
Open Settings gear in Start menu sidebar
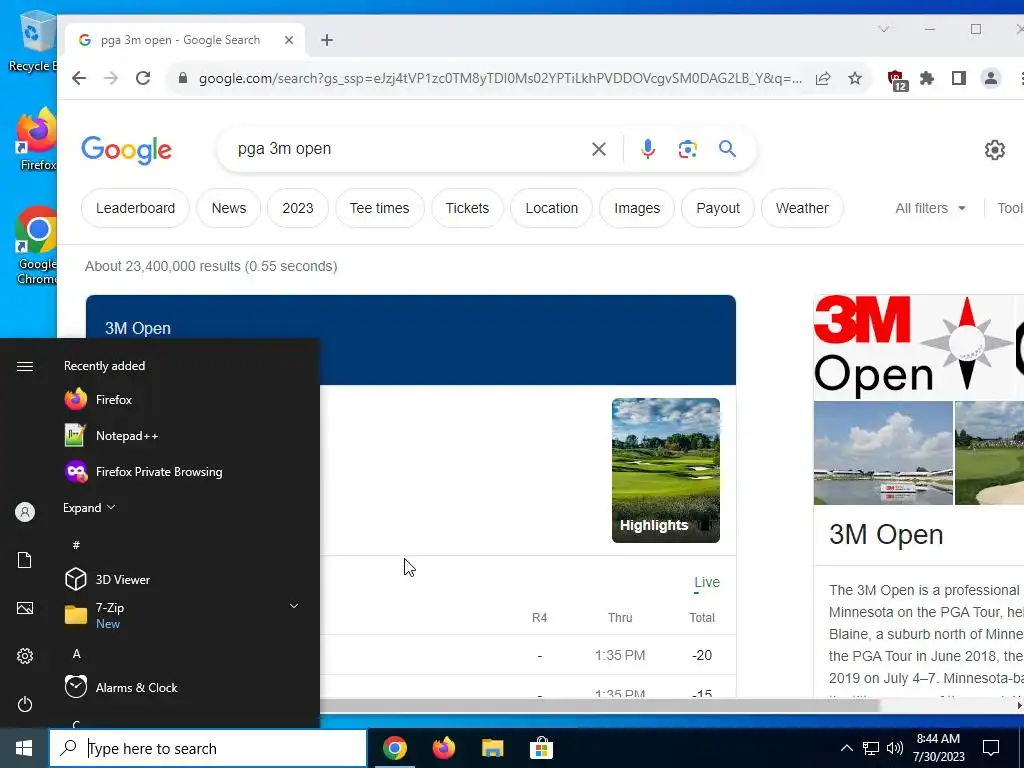pyautogui.click(x=25, y=656)
